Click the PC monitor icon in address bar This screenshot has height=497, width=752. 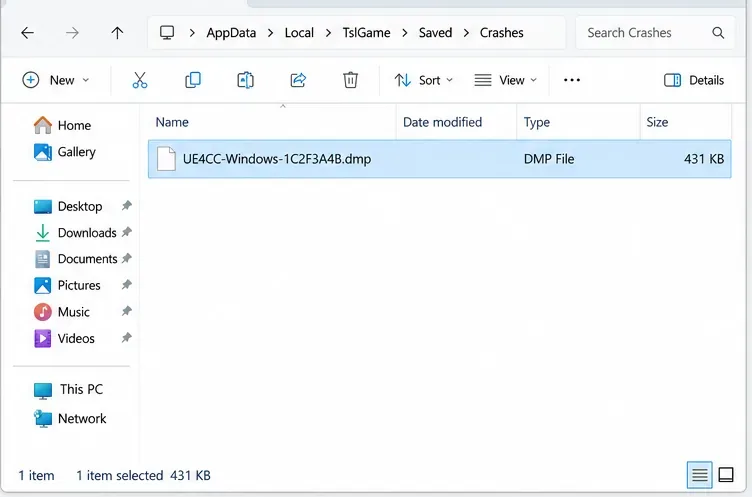pos(167,33)
